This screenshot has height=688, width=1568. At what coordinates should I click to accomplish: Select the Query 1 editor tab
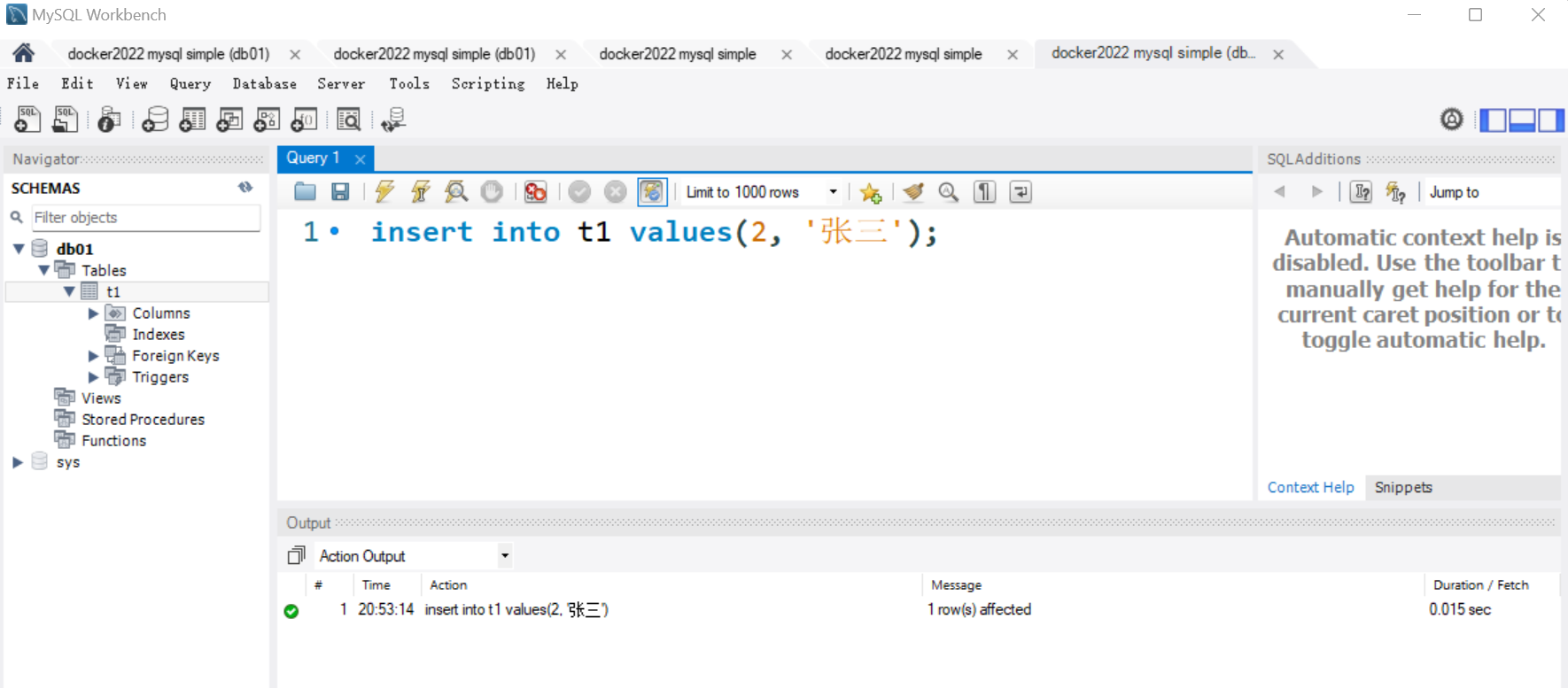click(x=313, y=158)
